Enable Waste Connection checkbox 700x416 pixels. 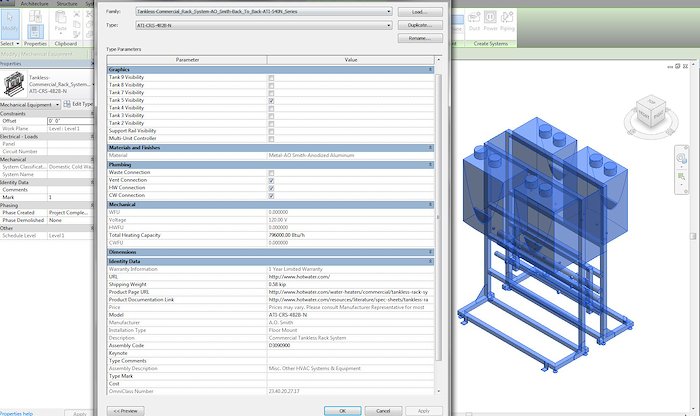pyautogui.click(x=271, y=173)
